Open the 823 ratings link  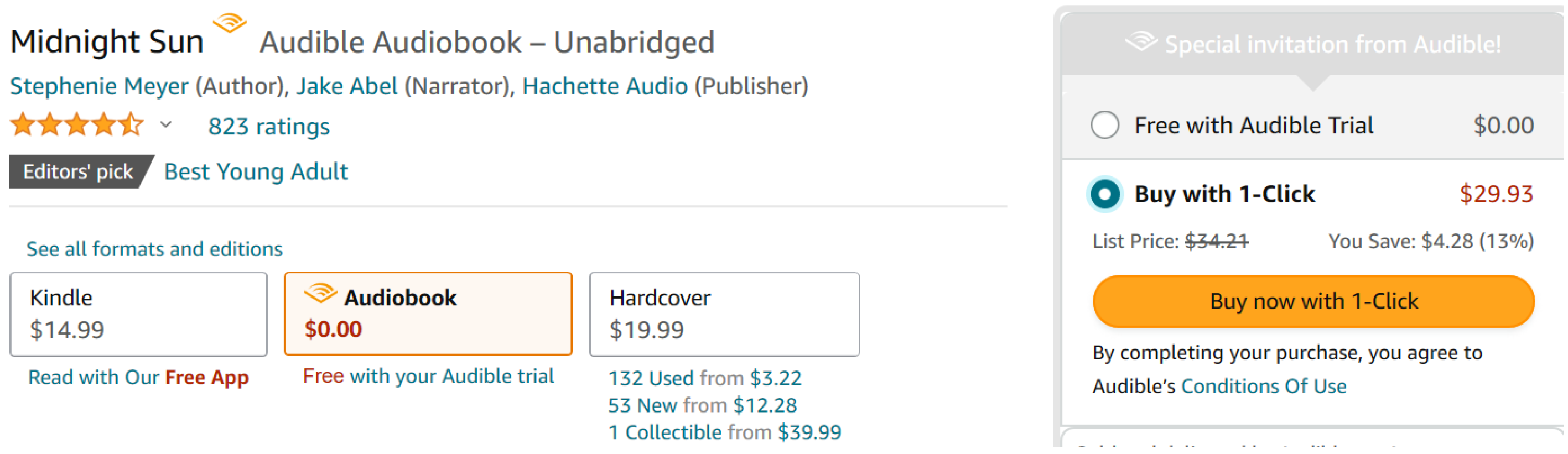pos(268,127)
